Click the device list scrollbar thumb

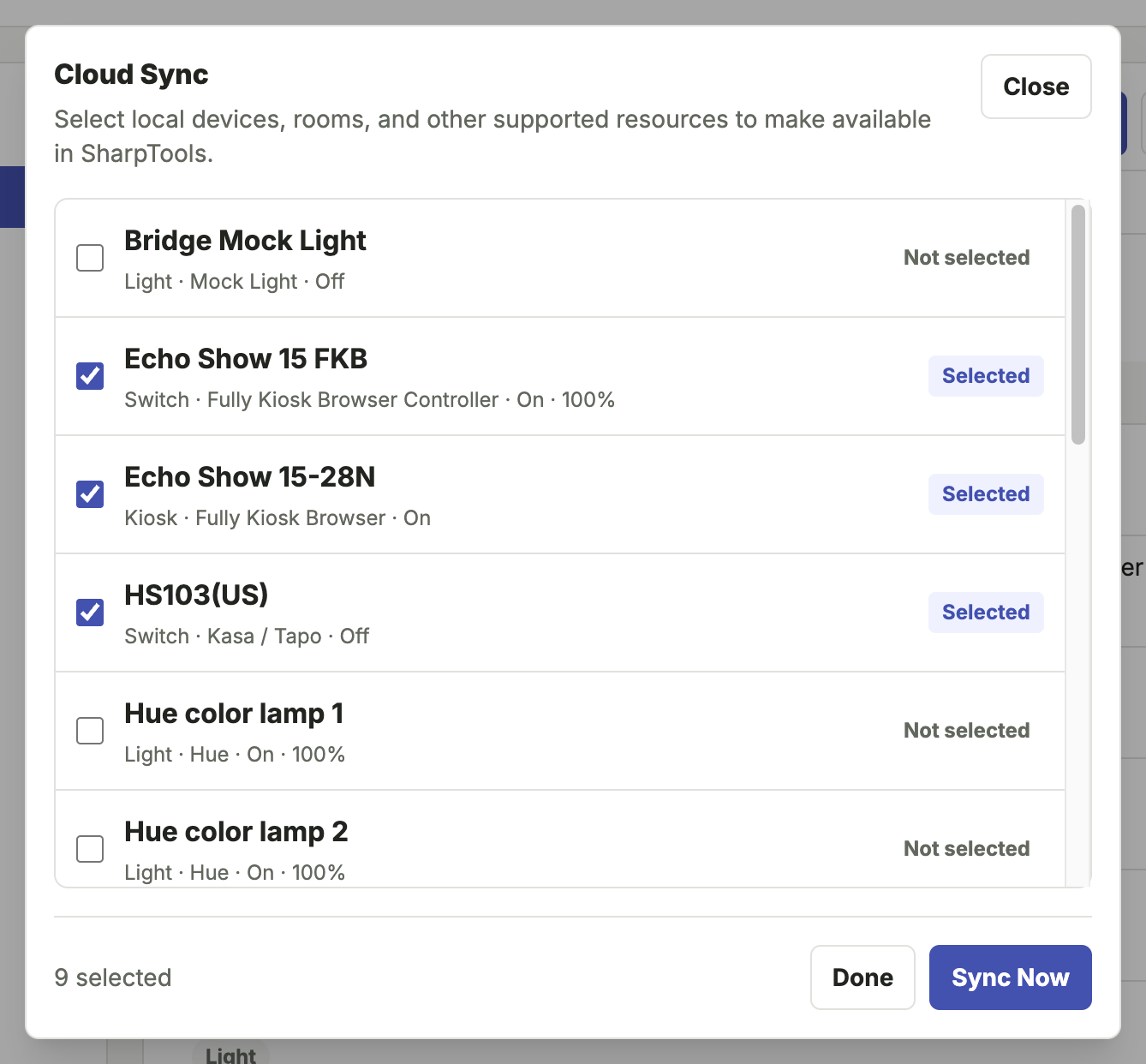click(1078, 325)
